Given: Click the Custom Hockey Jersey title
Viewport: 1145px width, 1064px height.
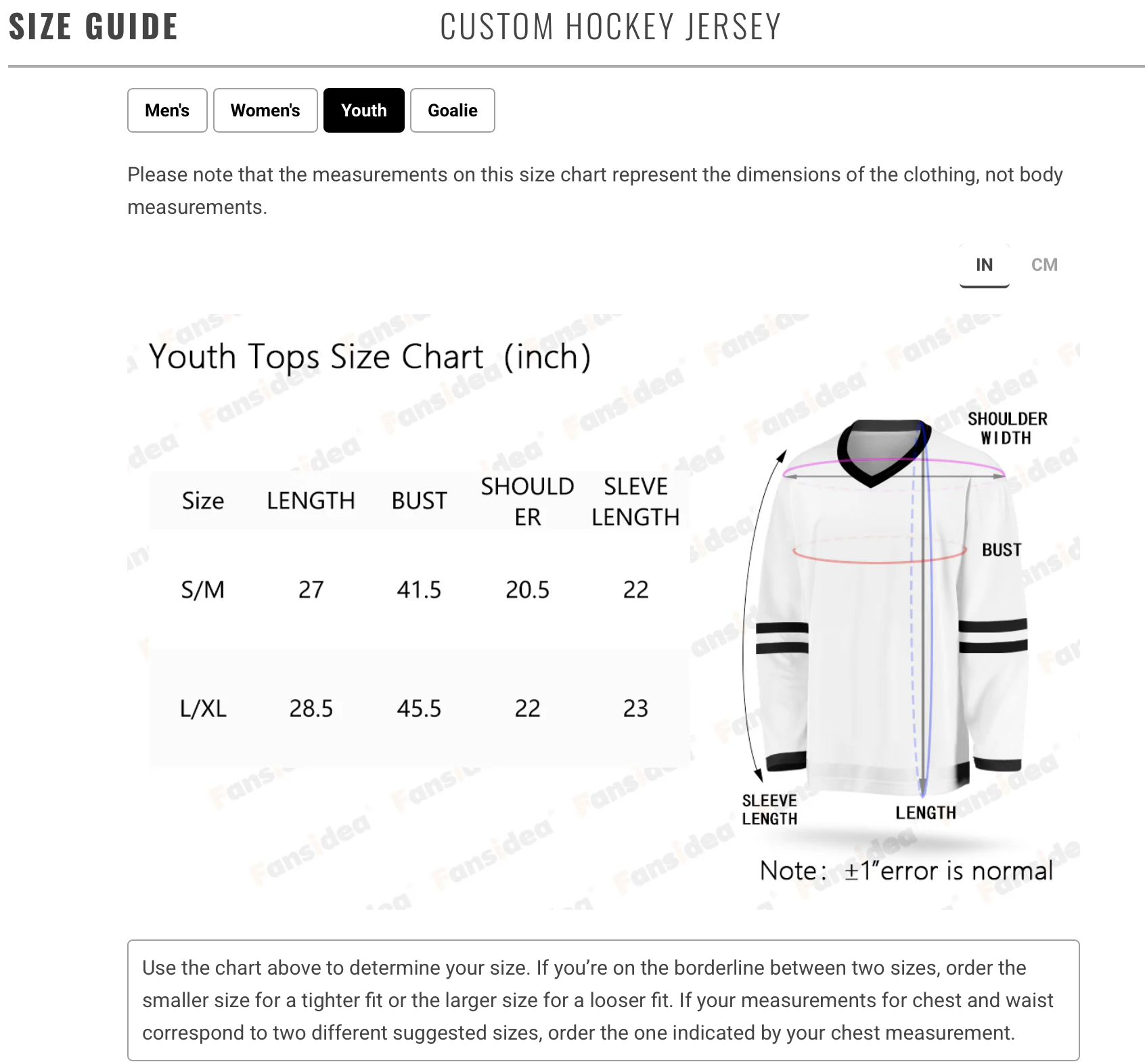Looking at the screenshot, I should pos(610,27).
